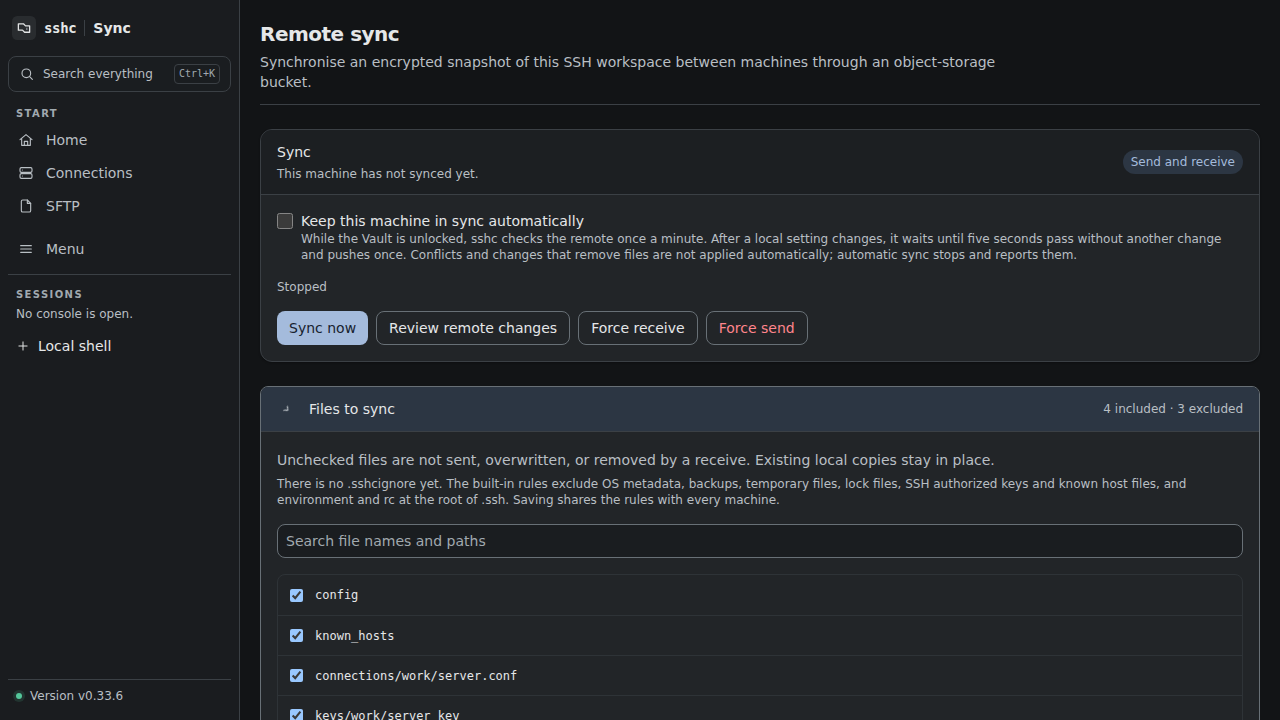Click the Force receive button
Viewport: 1280px width, 720px height.
coord(638,328)
